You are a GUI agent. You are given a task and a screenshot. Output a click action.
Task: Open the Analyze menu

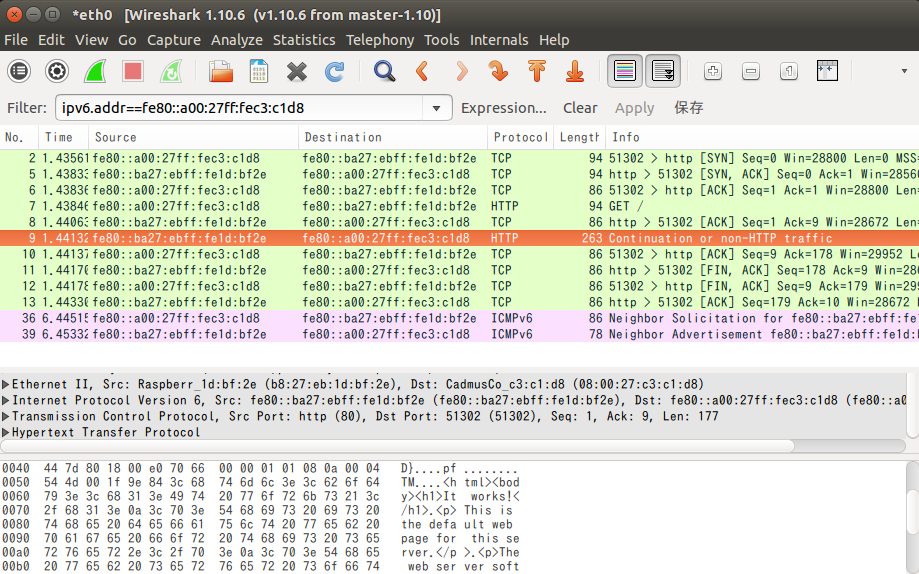[x=236, y=40]
